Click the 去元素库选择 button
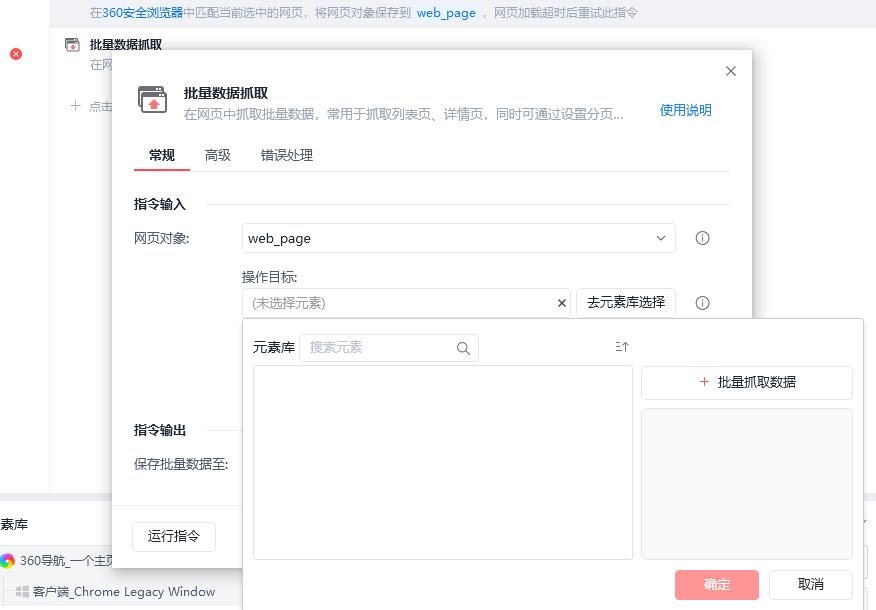876x610 pixels. point(626,303)
